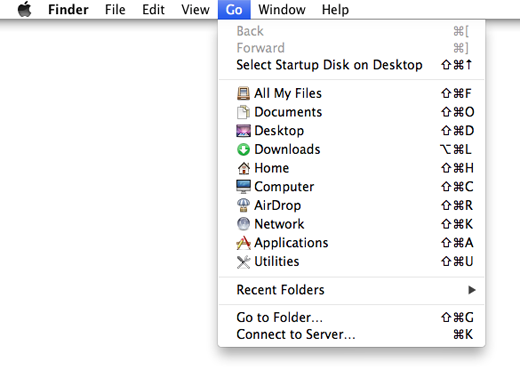Choose Select Startup Disk on Desktop

(x=329, y=65)
